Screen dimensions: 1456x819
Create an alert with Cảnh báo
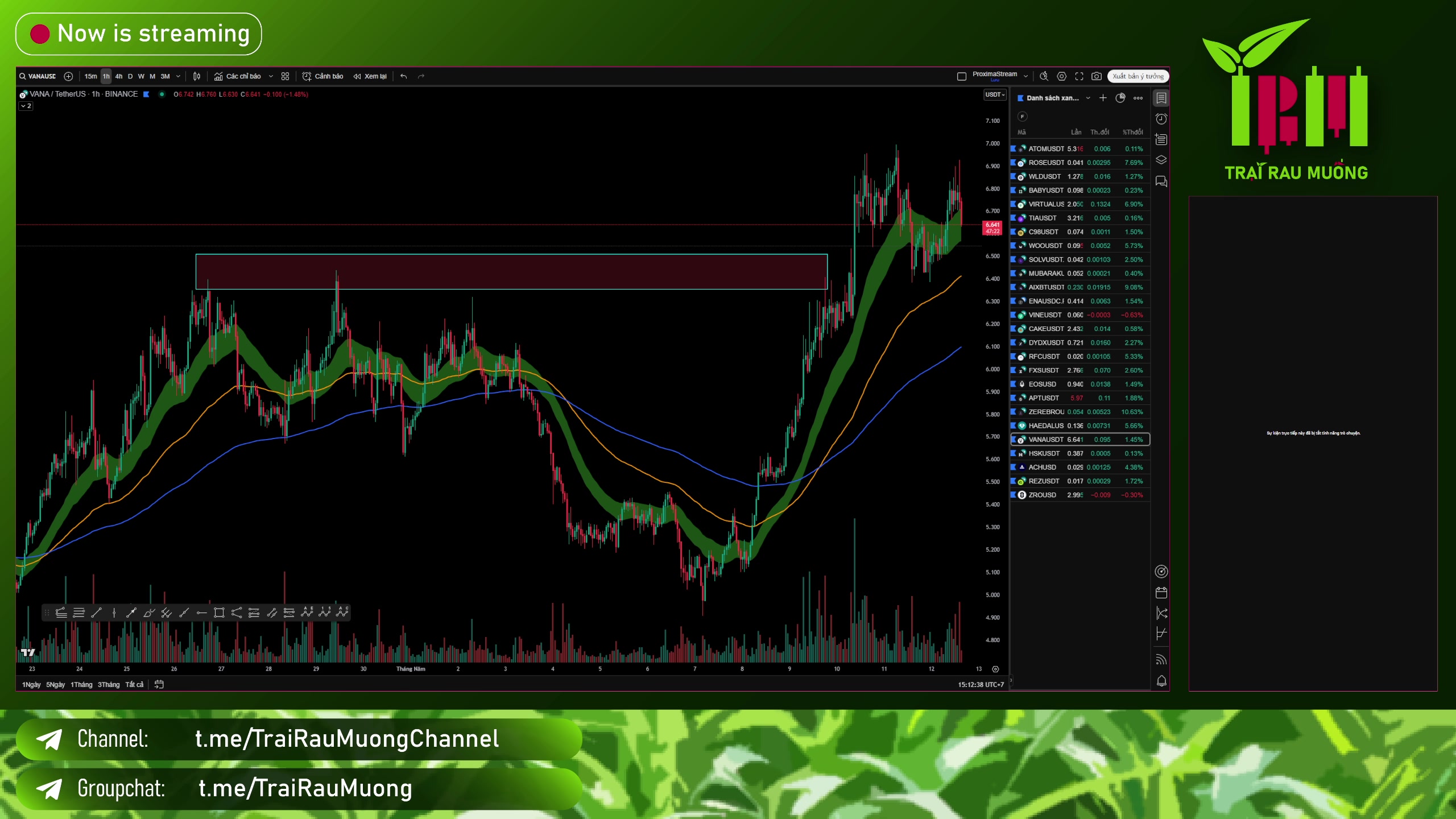point(322,76)
